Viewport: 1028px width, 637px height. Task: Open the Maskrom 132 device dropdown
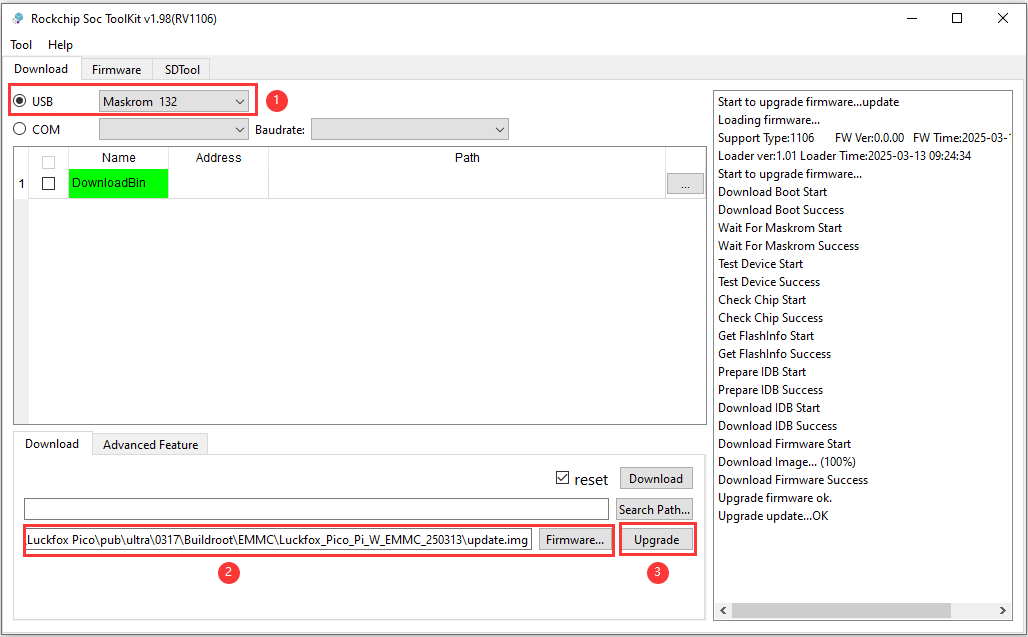coord(174,101)
